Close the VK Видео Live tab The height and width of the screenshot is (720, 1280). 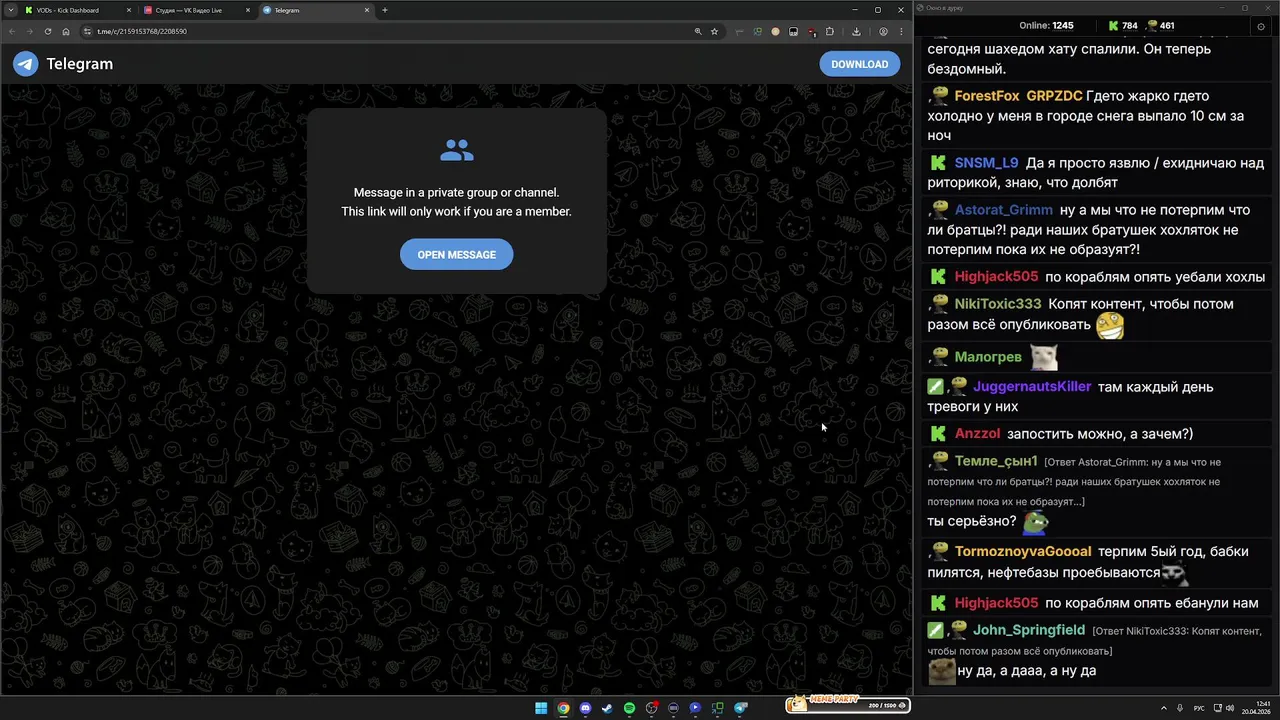[x=247, y=10]
